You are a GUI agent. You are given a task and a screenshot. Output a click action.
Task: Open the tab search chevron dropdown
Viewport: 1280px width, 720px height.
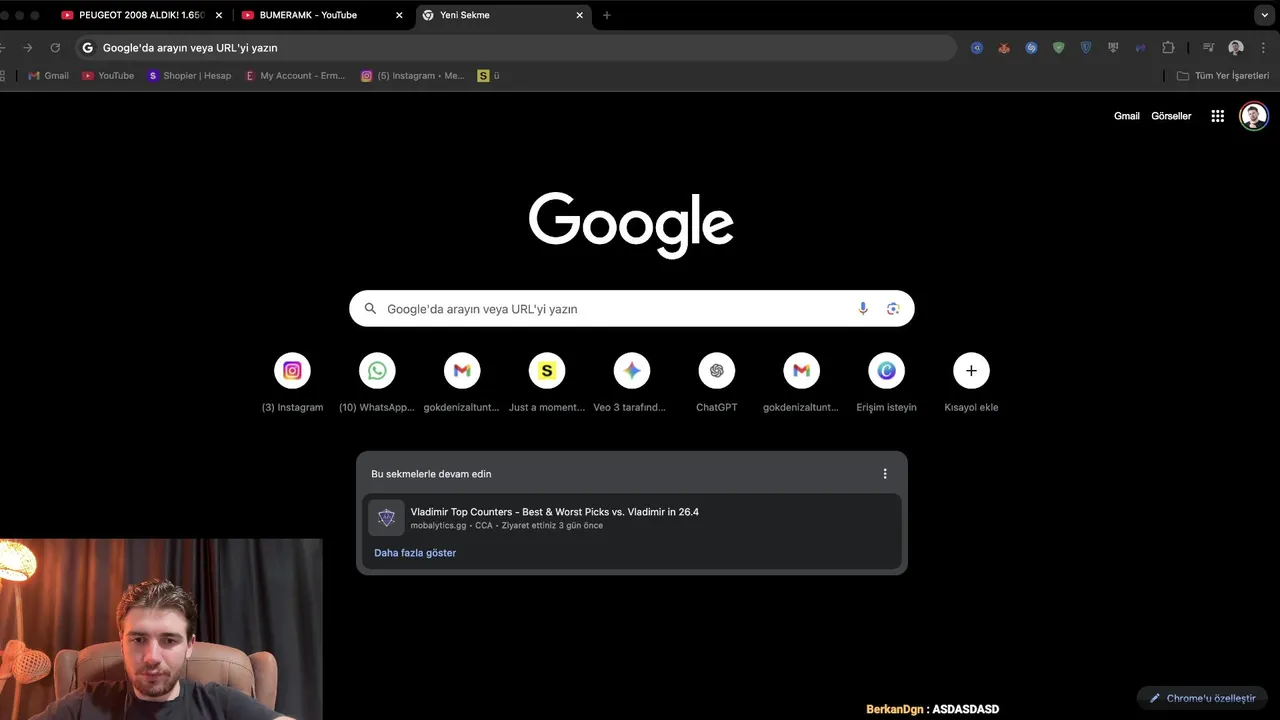pyautogui.click(x=1264, y=15)
